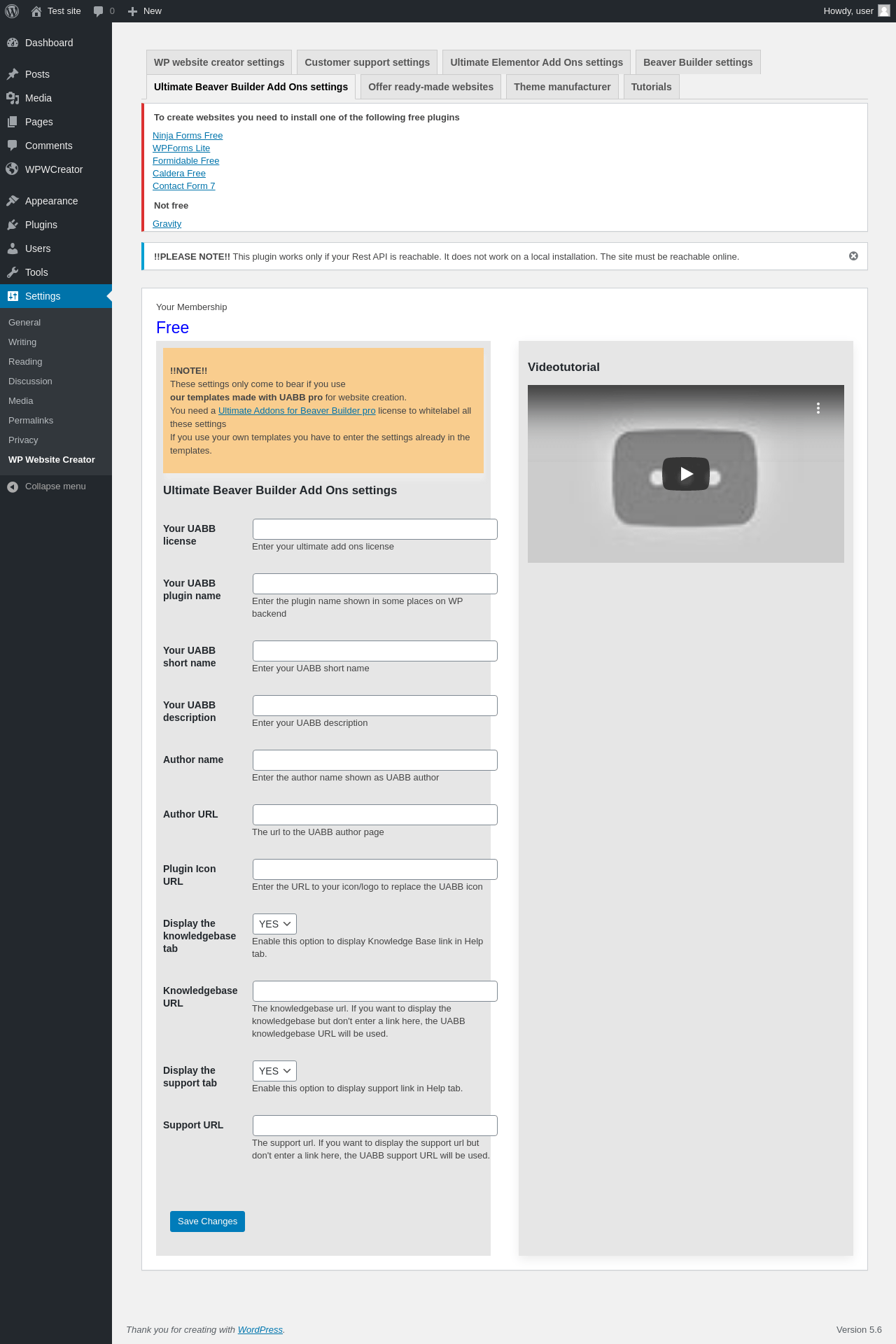Open the Tutorials tab

[651, 87]
